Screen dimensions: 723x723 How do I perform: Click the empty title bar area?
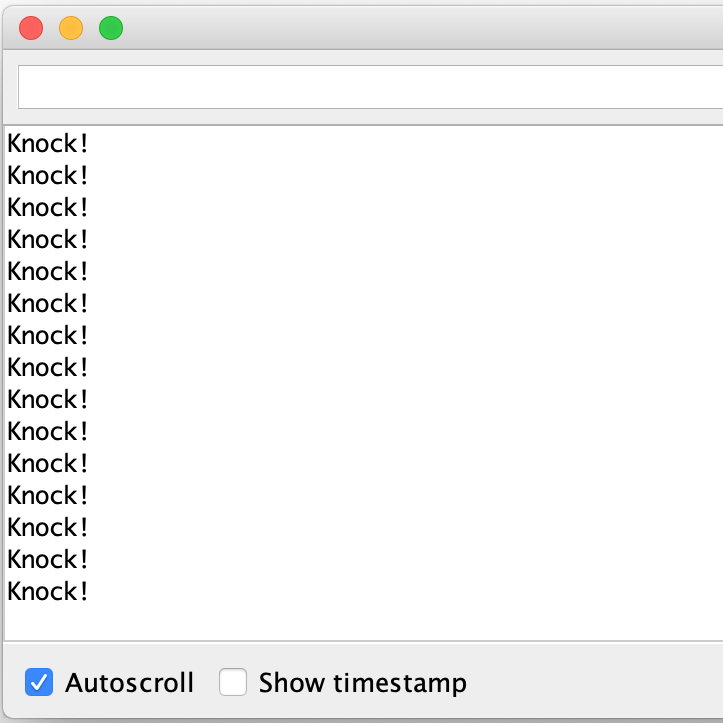coord(415,28)
